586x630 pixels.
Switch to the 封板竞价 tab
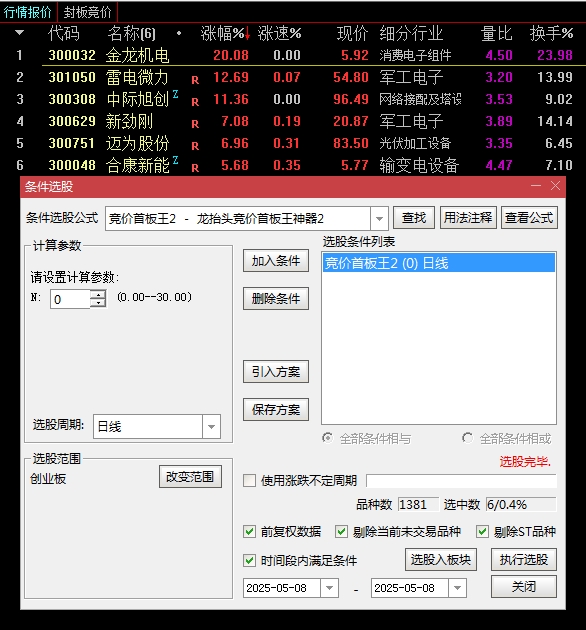tap(88, 12)
